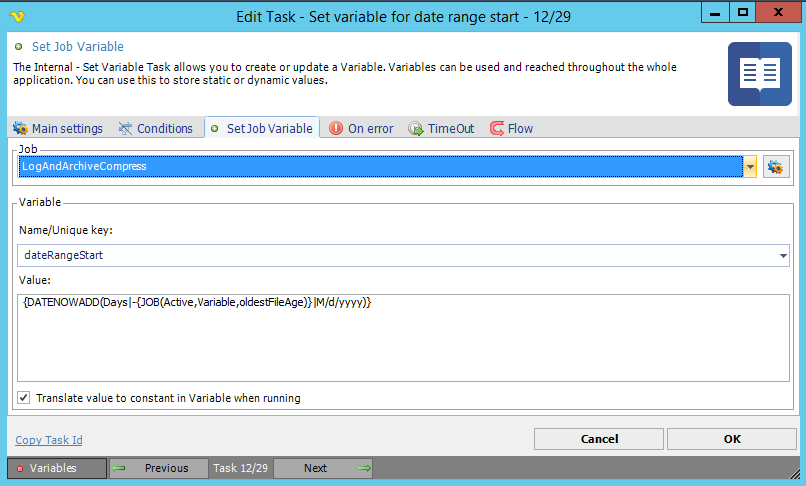
Task: Go to the Previous task
Action: (158, 468)
